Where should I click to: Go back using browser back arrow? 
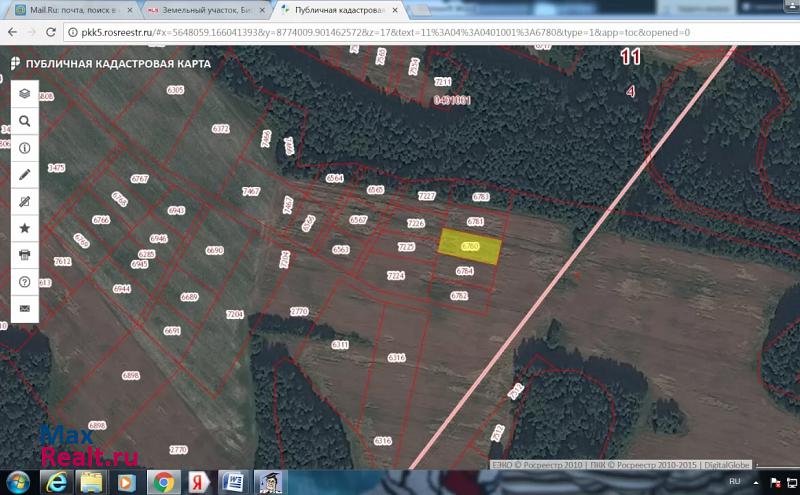click(11, 32)
